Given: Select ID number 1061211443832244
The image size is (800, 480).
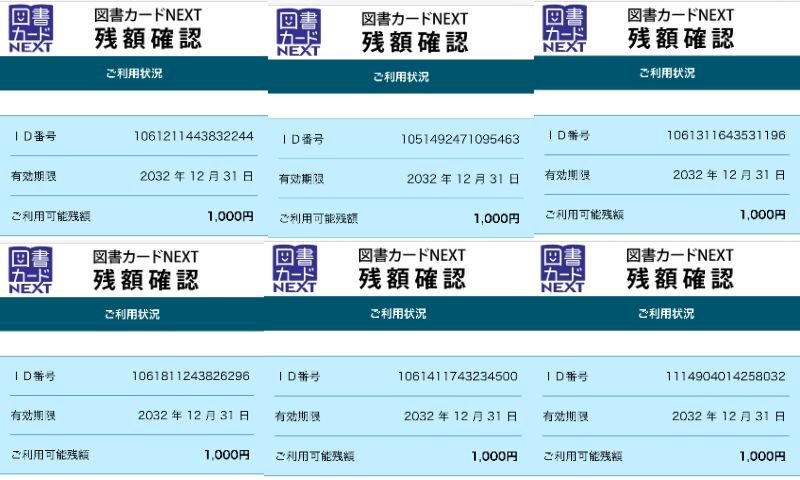Looking at the screenshot, I should (x=193, y=136).
